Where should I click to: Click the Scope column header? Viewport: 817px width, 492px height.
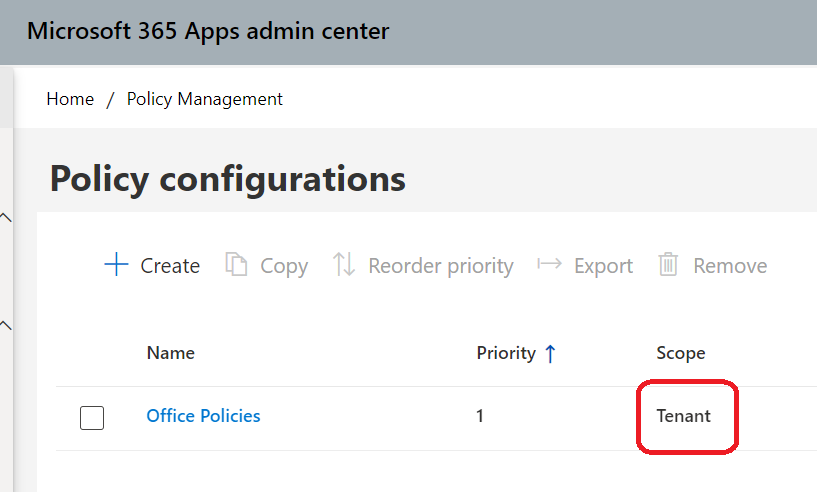click(x=680, y=353)
